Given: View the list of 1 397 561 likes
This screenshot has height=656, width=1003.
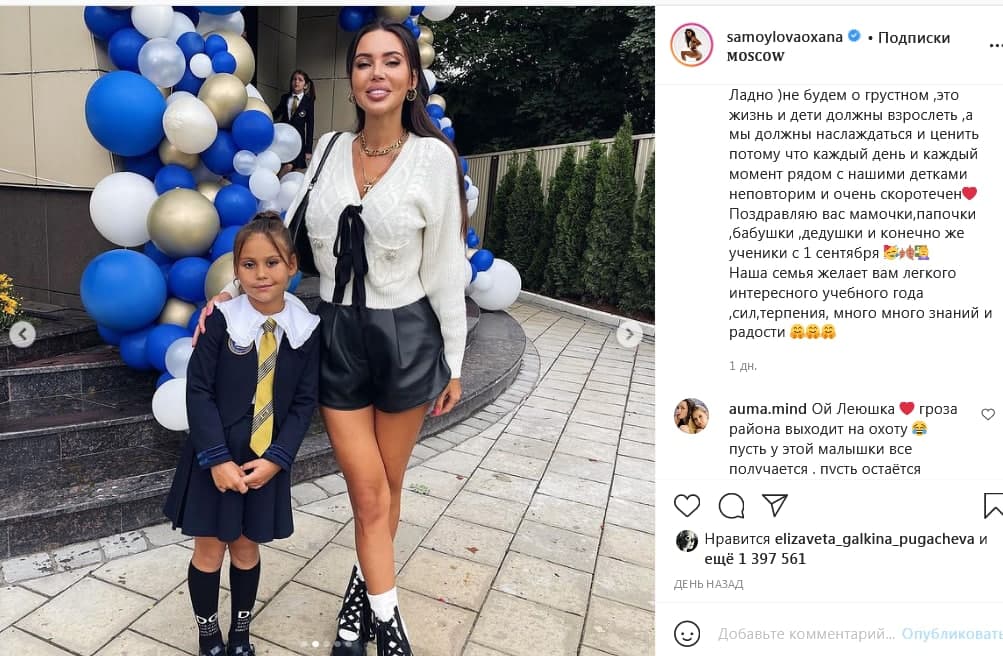Looking at the screenshot, I should coord(755,559).
